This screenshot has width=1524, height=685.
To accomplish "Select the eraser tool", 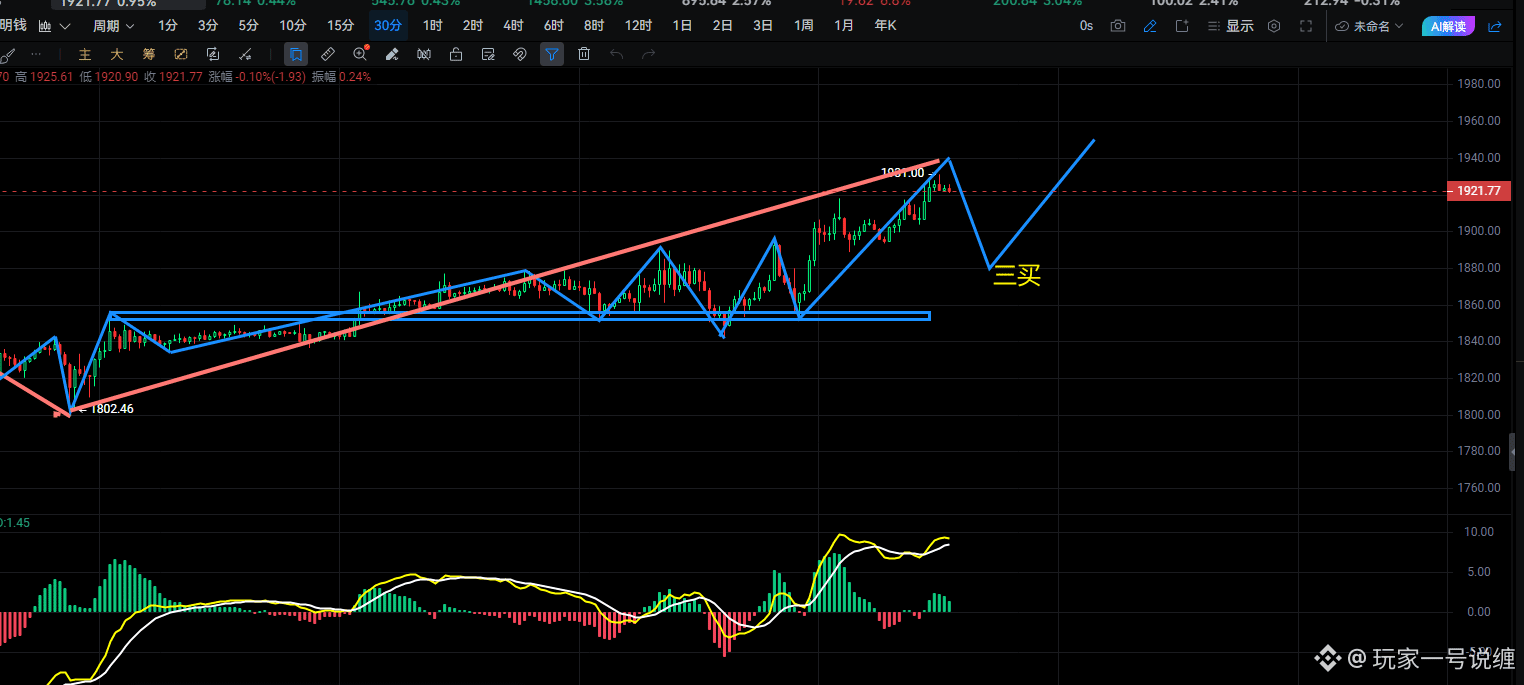I will (x=392, y=54).
